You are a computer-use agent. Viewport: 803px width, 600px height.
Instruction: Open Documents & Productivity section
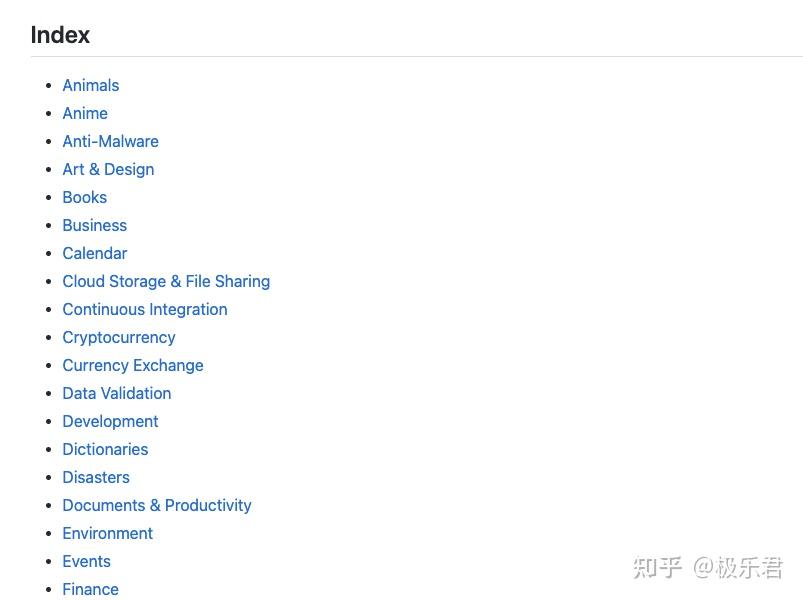coord(157,505)
